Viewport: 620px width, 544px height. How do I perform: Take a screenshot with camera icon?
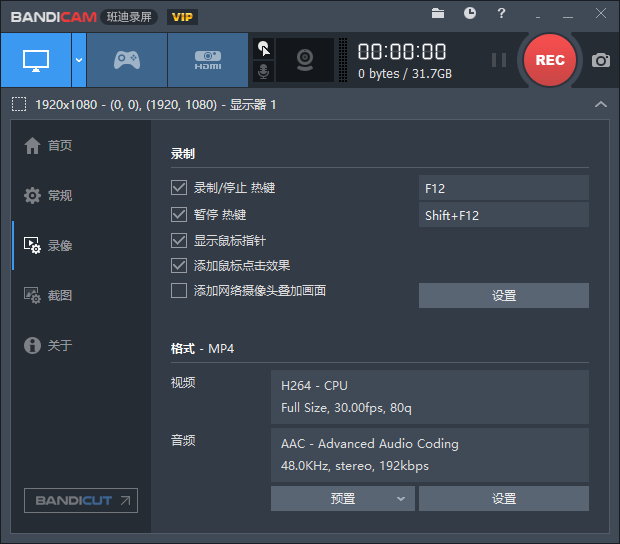(x=601, y=60)
